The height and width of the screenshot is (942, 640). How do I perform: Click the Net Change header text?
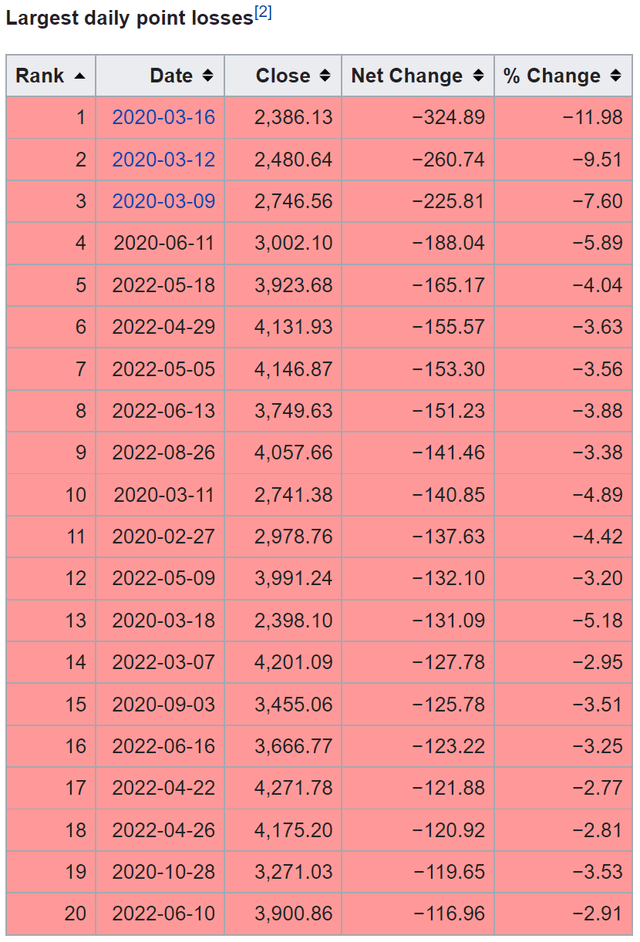(407, 76)
